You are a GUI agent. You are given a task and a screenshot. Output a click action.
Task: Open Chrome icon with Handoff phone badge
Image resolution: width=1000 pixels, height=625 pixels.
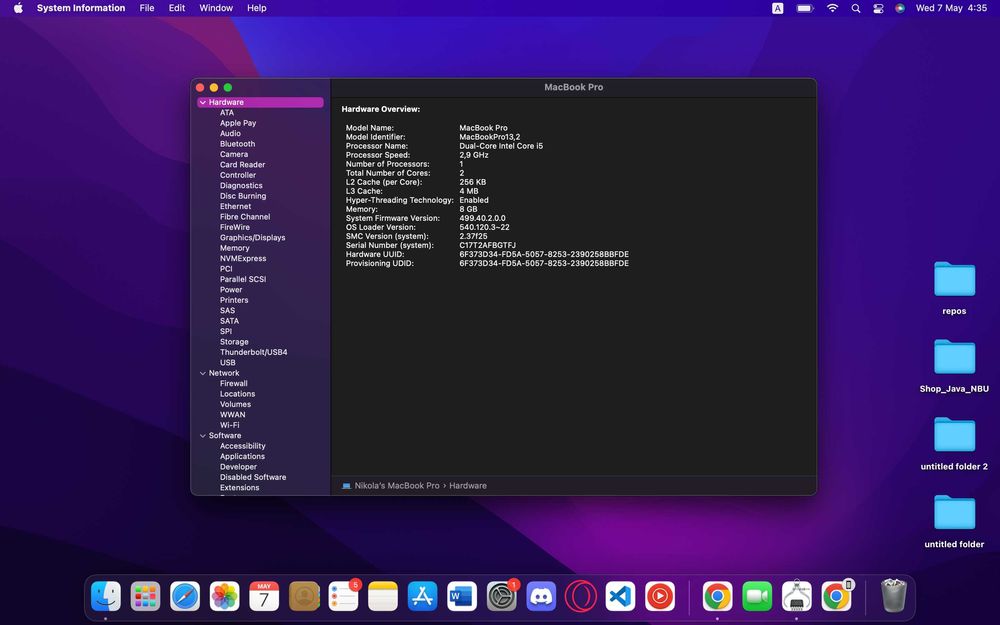836,597
